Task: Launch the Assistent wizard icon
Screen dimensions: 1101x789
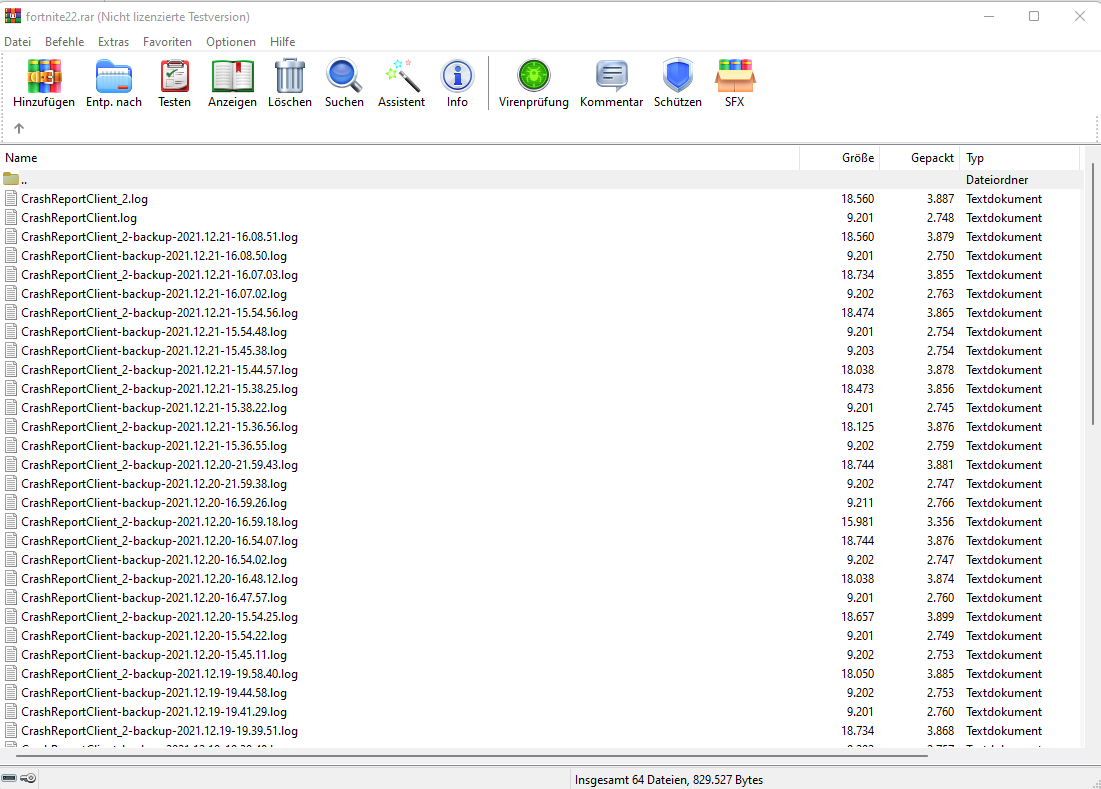Action: click(402, 76)
